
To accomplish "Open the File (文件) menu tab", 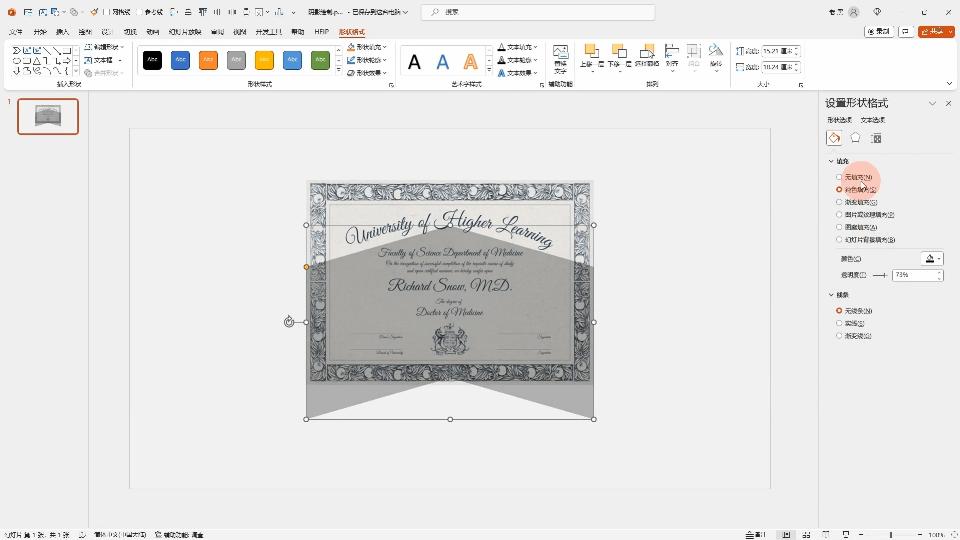I will [x=15, y=32].
